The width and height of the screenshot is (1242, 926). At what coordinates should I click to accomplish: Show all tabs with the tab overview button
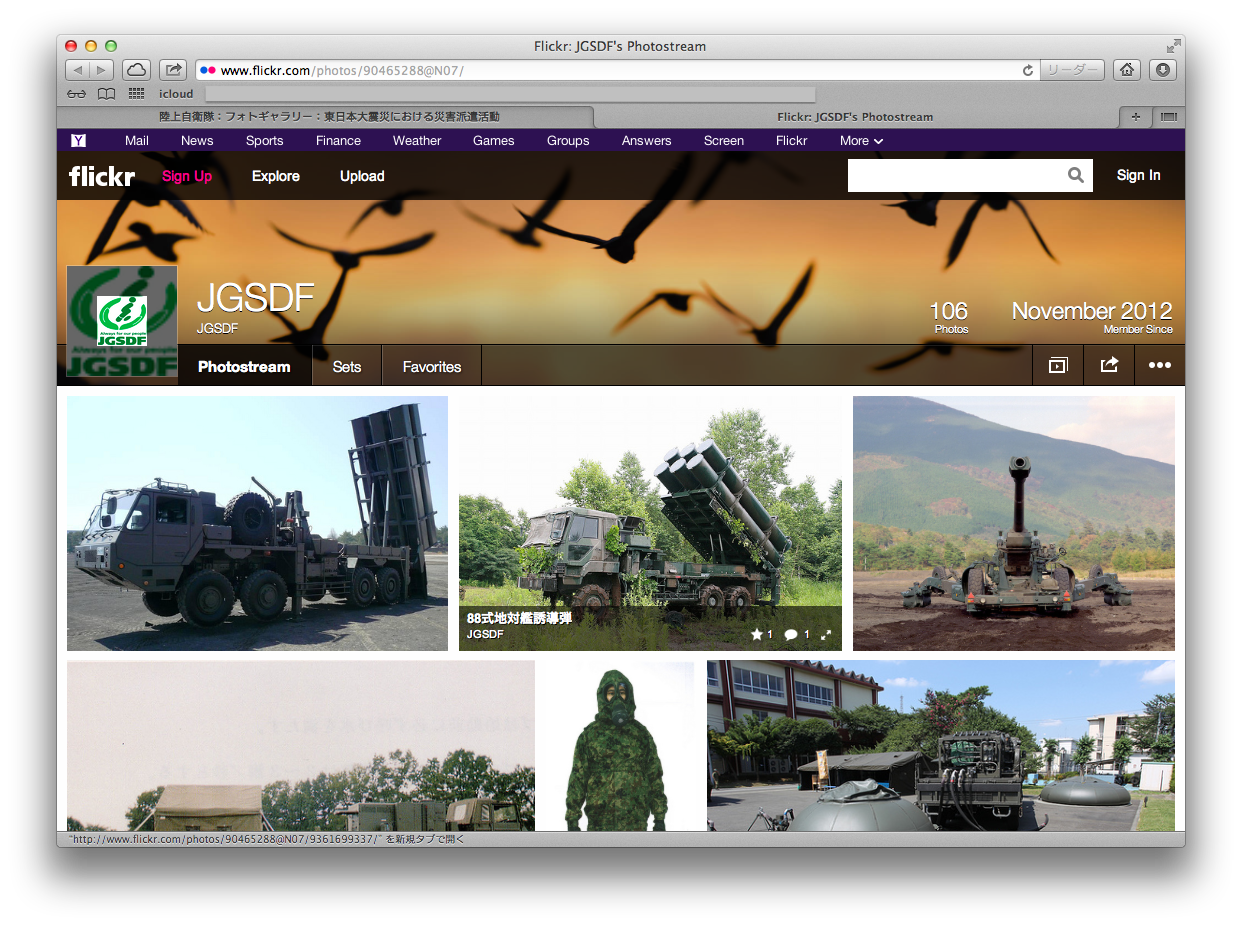(1168, 117)
